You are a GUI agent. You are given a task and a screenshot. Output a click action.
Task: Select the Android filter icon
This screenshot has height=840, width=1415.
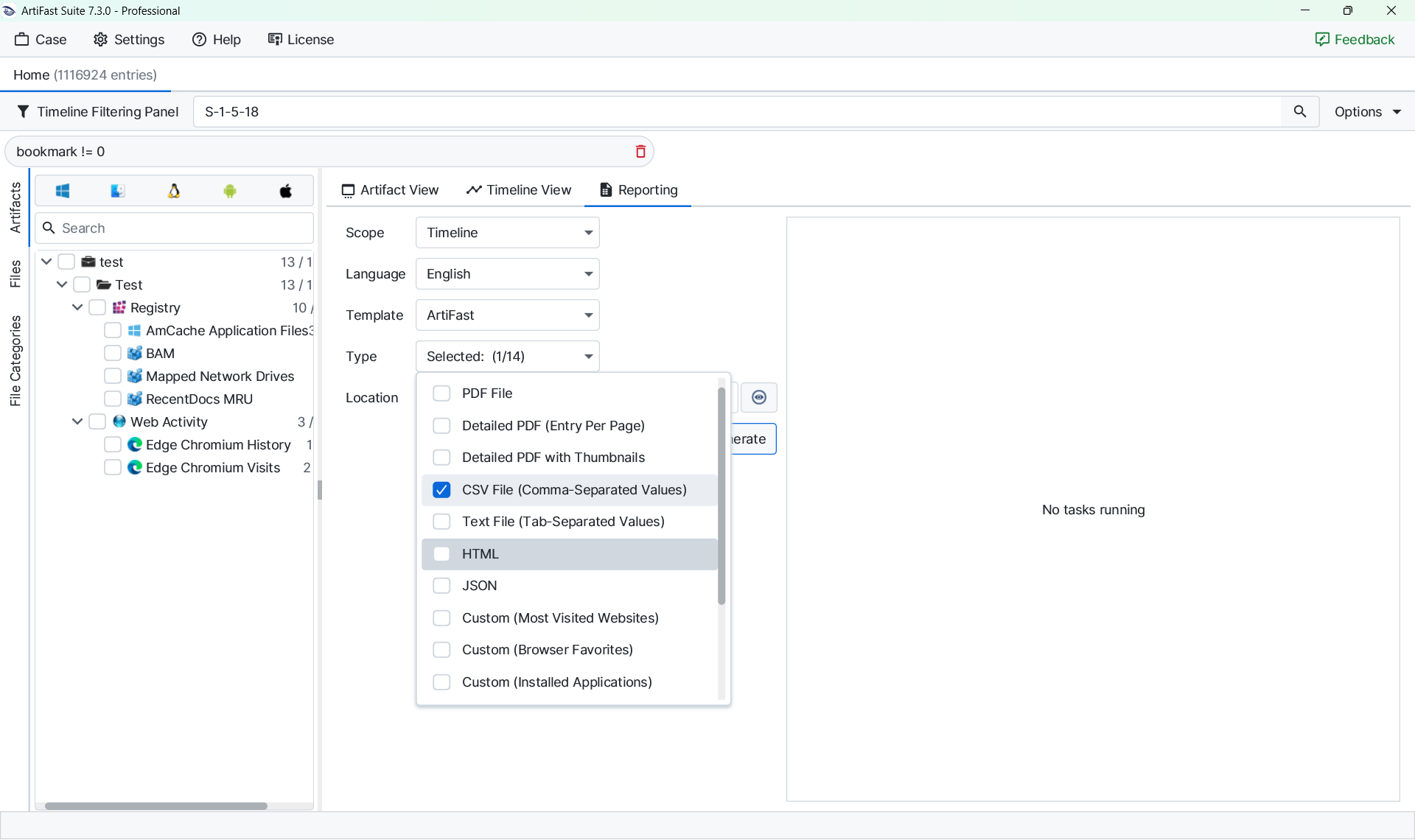pos(230,192)
